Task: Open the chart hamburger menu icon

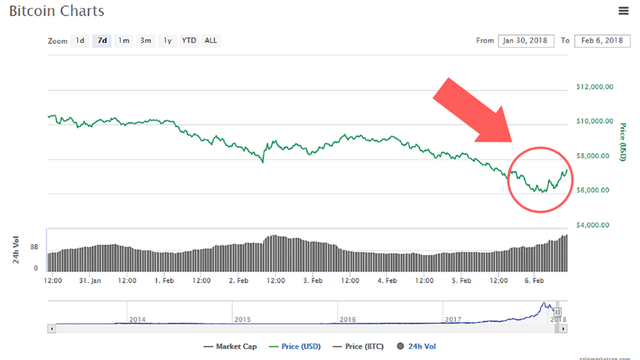Action: click(x=623, y=11)
